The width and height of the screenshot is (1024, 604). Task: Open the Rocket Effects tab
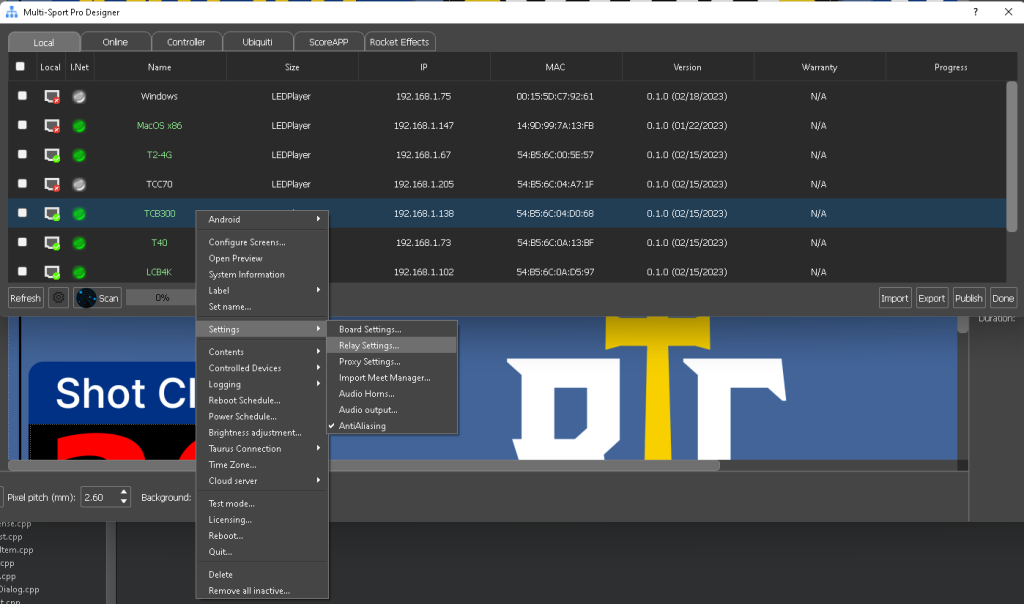[x=400, y=42]
